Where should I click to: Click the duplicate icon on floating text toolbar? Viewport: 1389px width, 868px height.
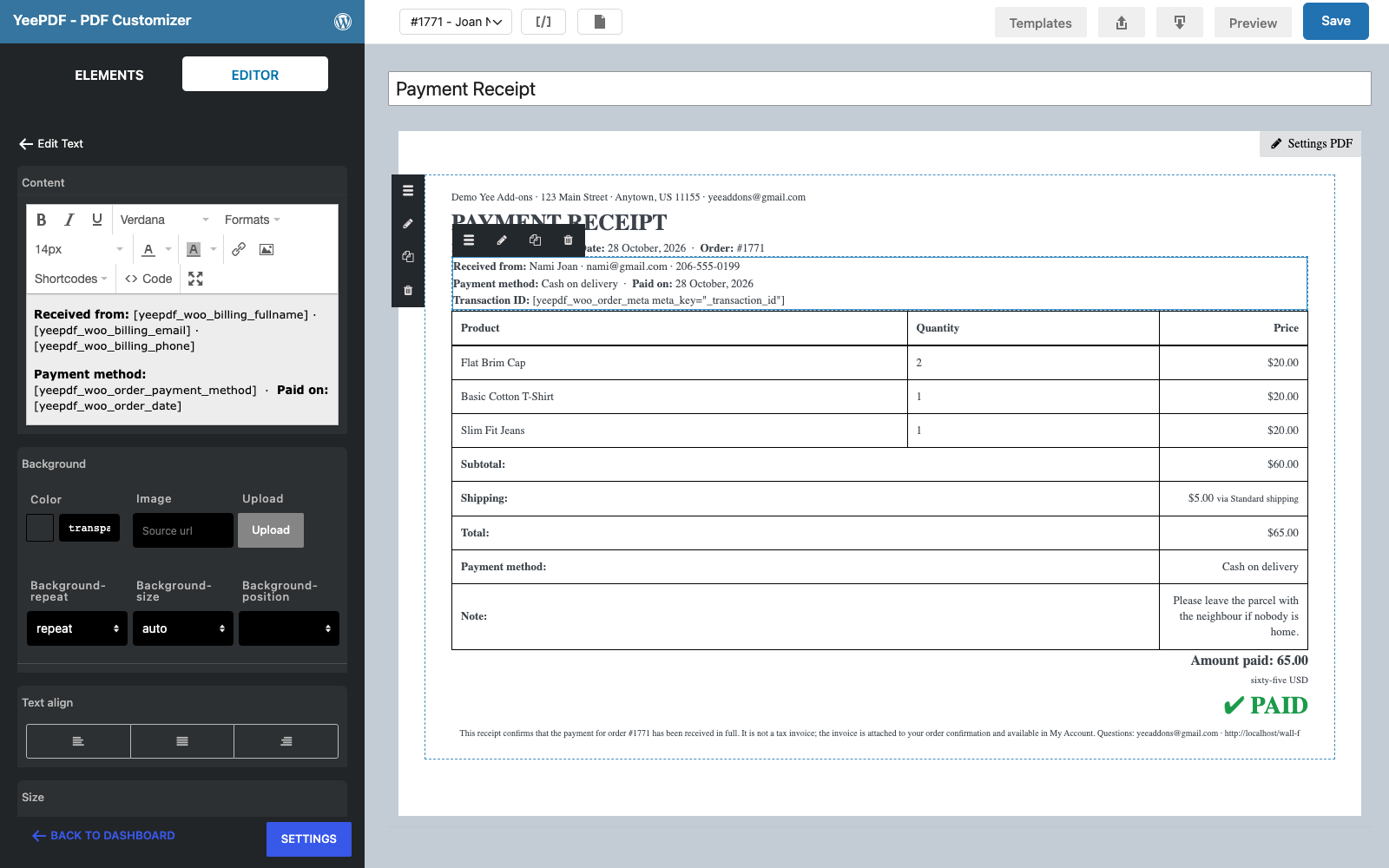tap(535, 240)
